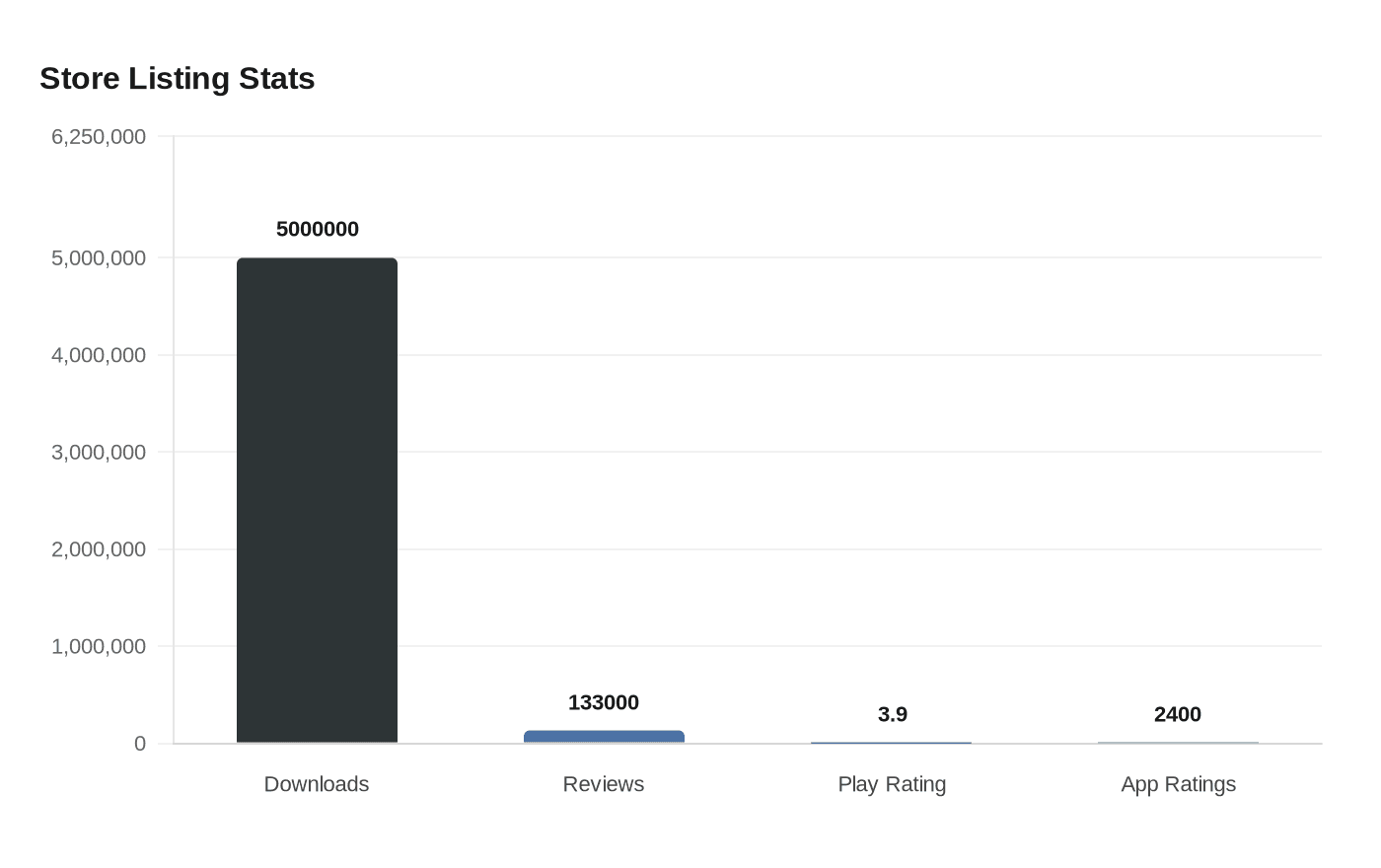Click the Downloads axis label
Screen dimensions: 1381x868
point(316,784)
